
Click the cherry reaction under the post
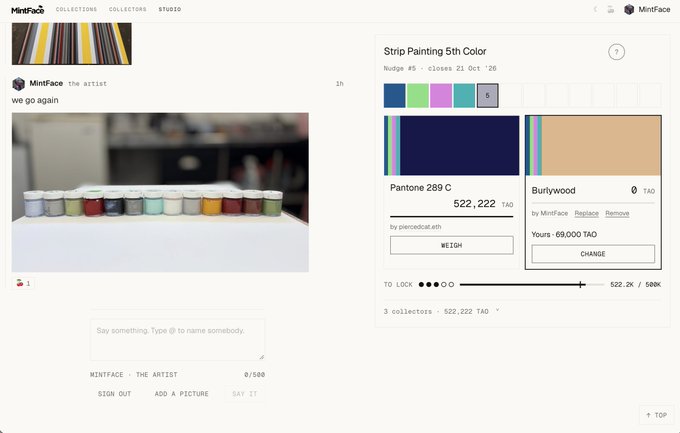point(23,283)
